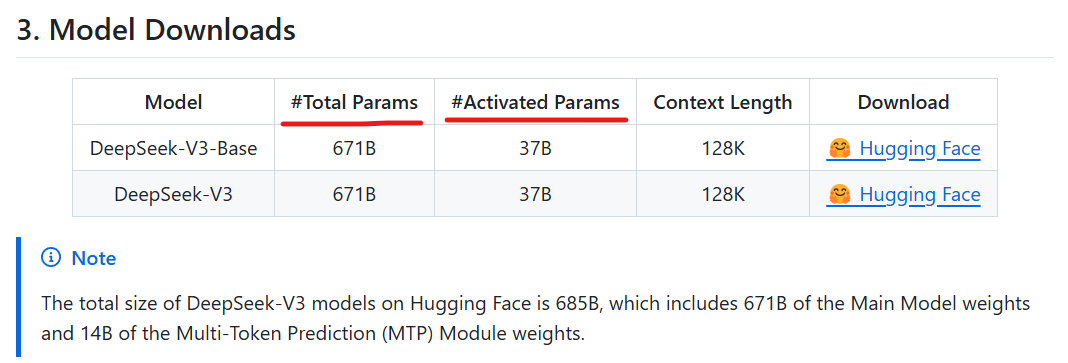Click the hugging emoji icon in the DeepSeek-V3-Base row
This screenshot has width=1068, height=363.
click(x=839, y=148)
